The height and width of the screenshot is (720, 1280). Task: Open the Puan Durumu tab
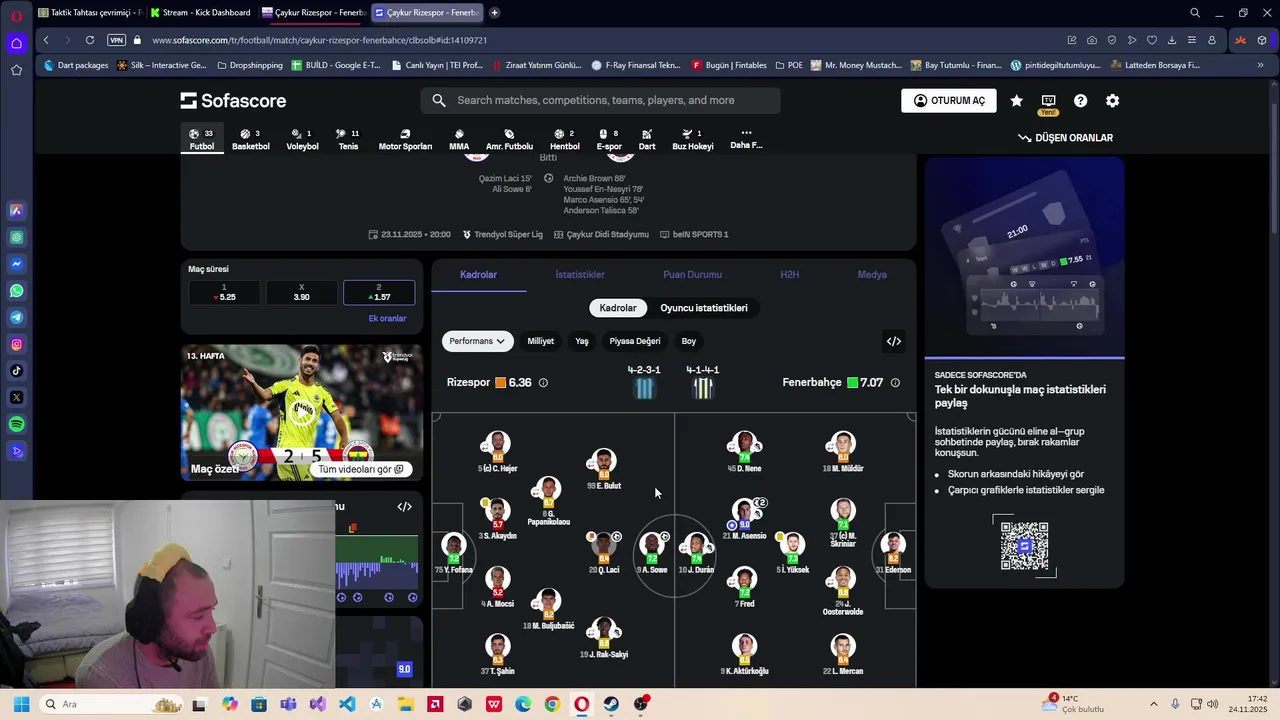pyautogui.click(x=692, y=274)
